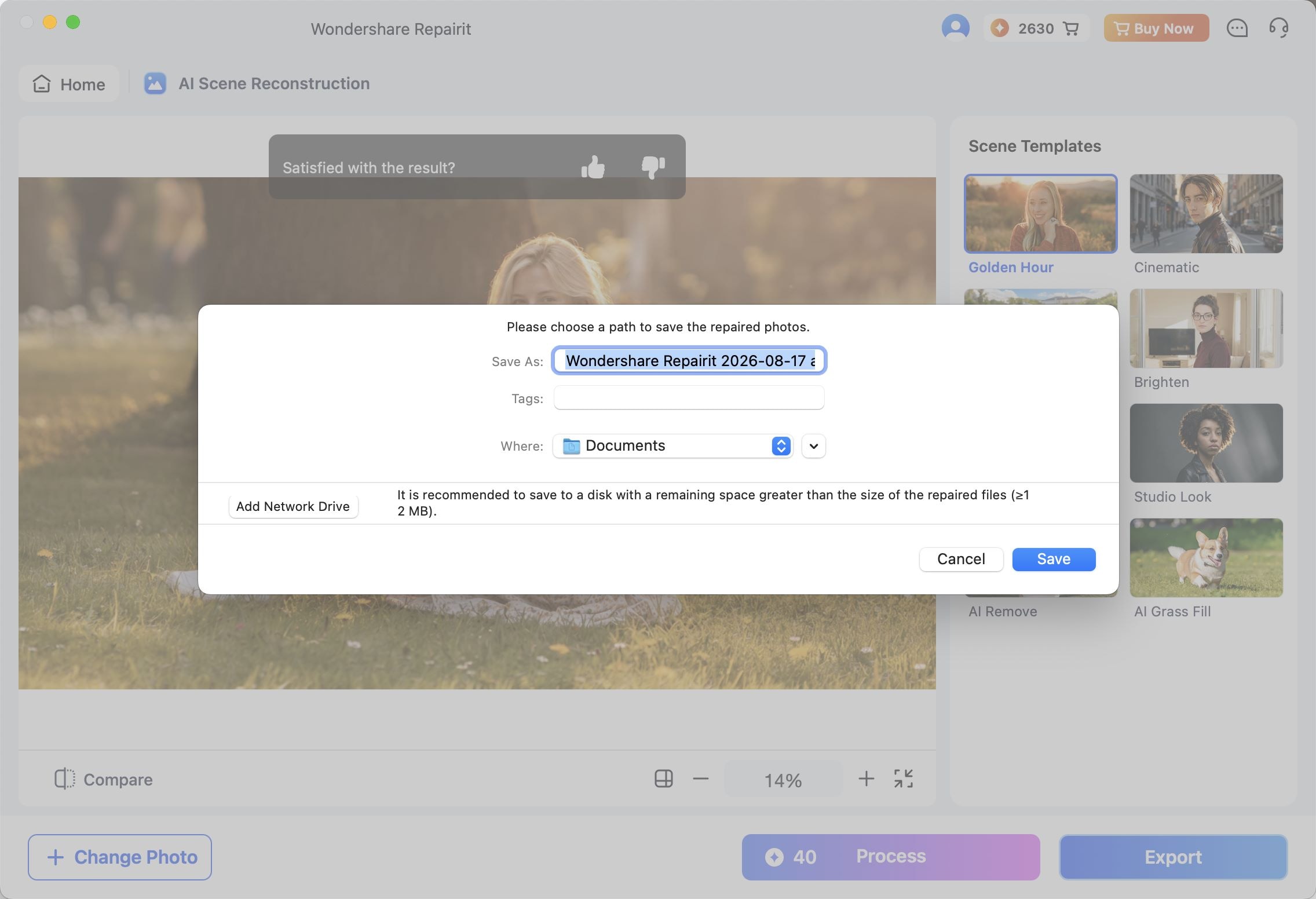The height and width of the screenshot is (899, 1316).
Task: Zoom out with the minus icon
Action: [x=700, y=779]
